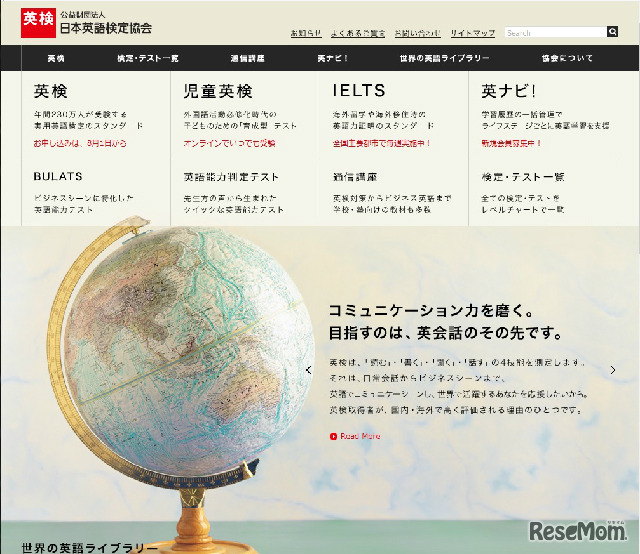Open 英ナビ! in the black nav bar
This screenshot has height=554, width=640.
(x=332, y=58)
